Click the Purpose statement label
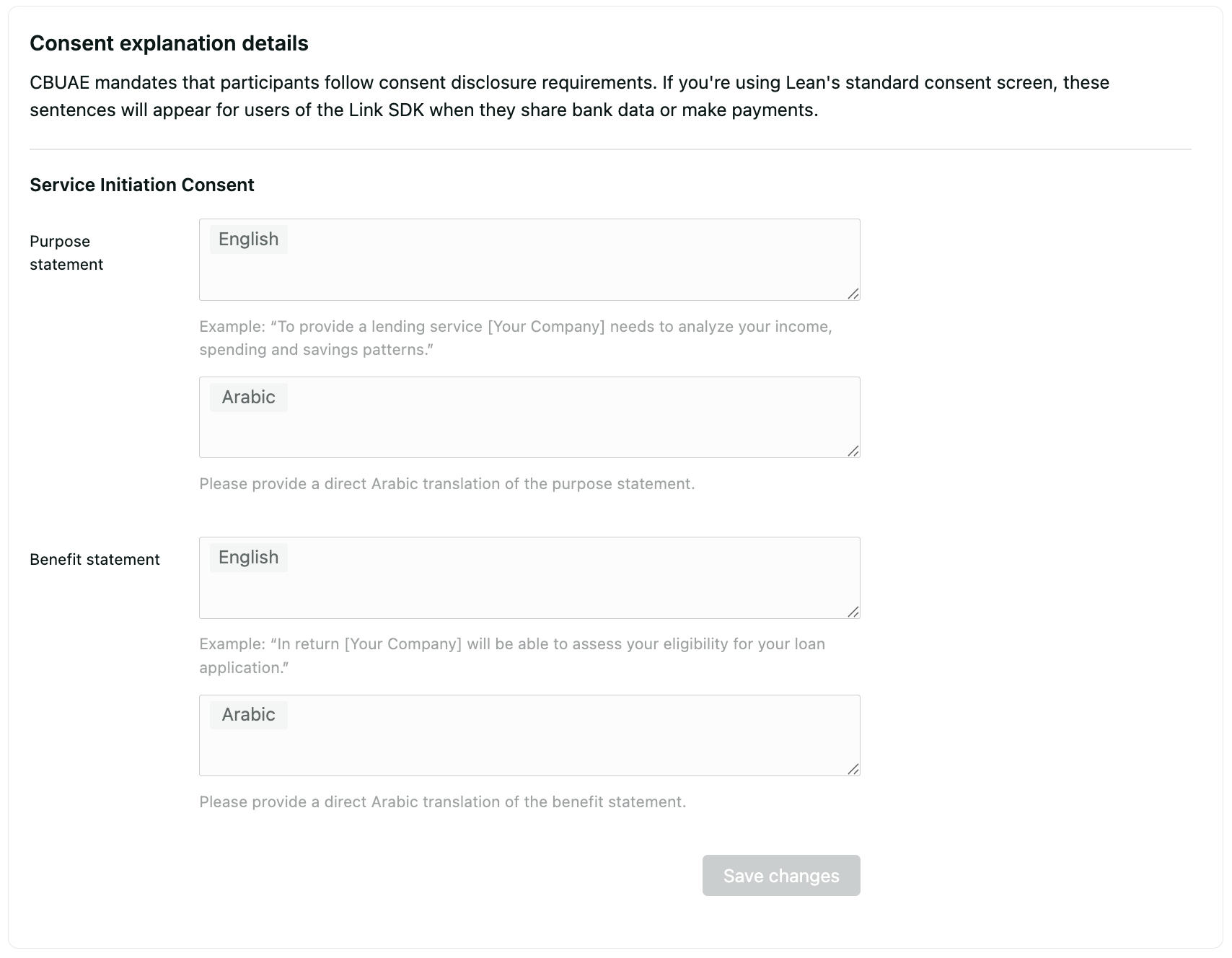This screenshot has width=1232, height=958. pyautogui.click(x=66, y=252)
